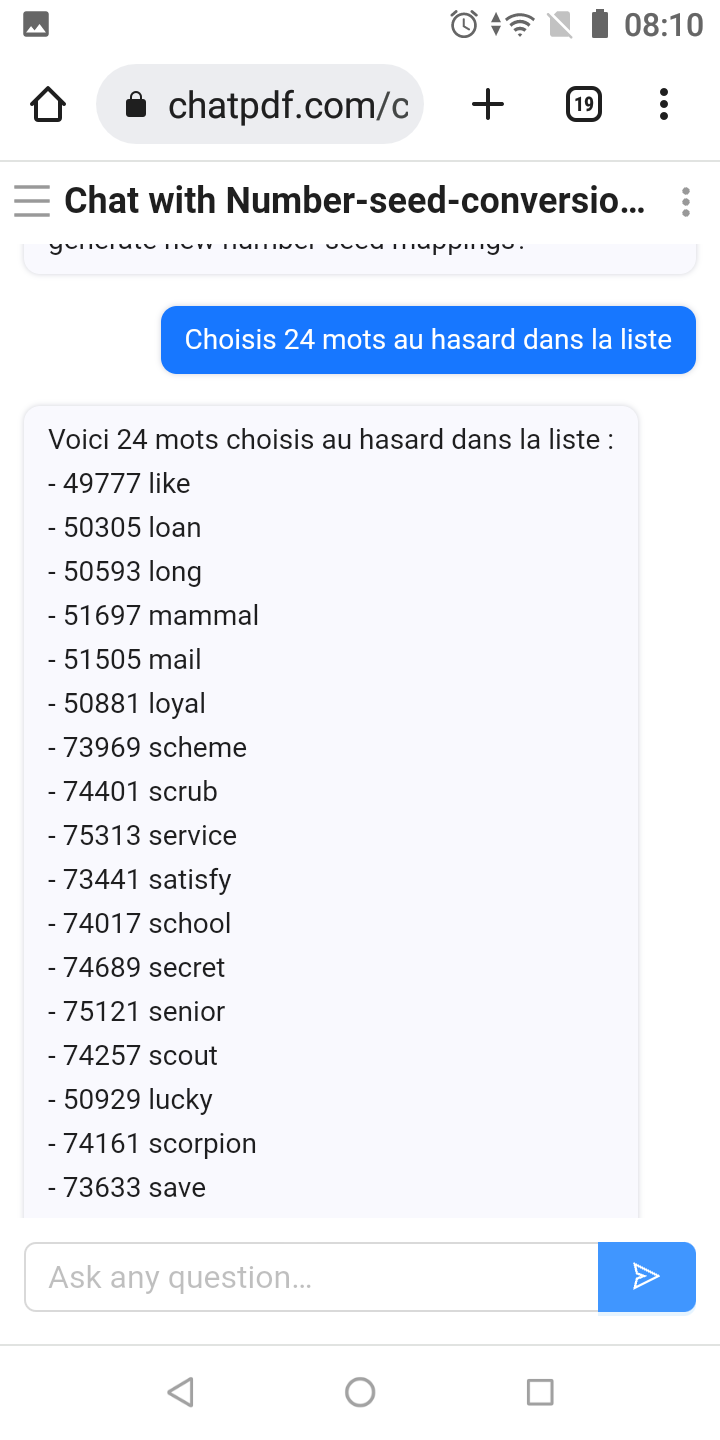Tap the browser home icon

(48, 104)
